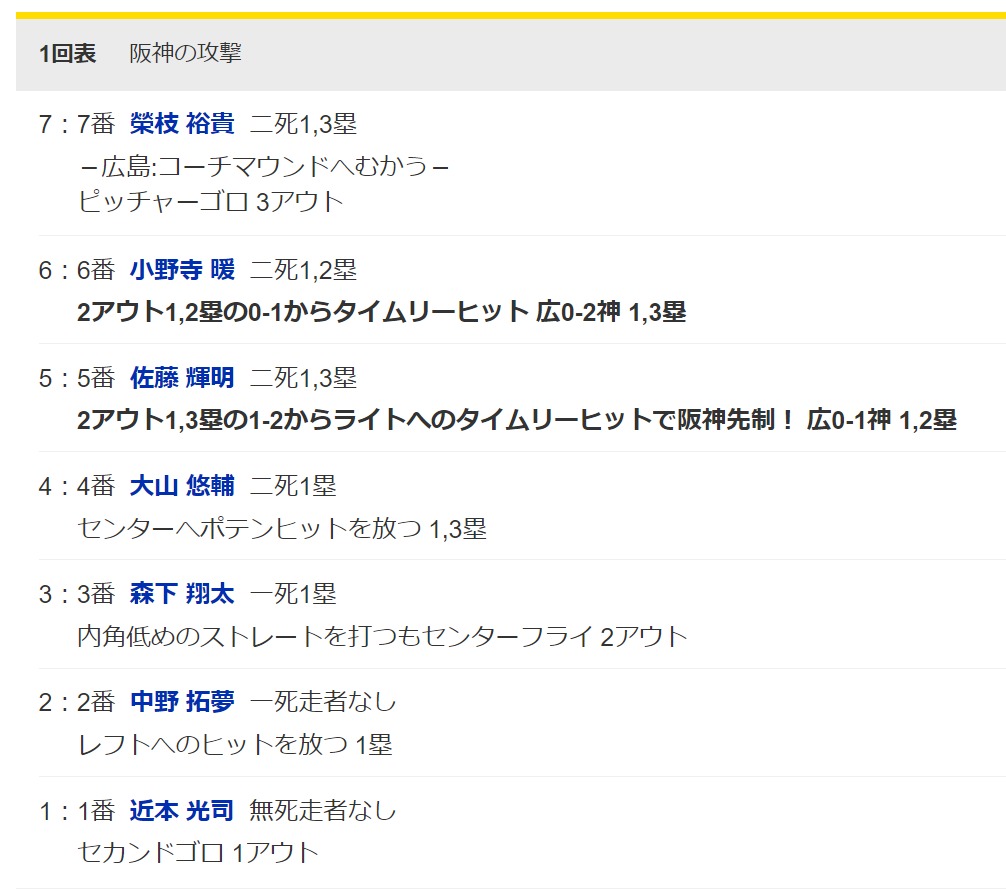The image size is (1006, 893).
Task: Open player link 近本 光司
Action: click(182, 810)
